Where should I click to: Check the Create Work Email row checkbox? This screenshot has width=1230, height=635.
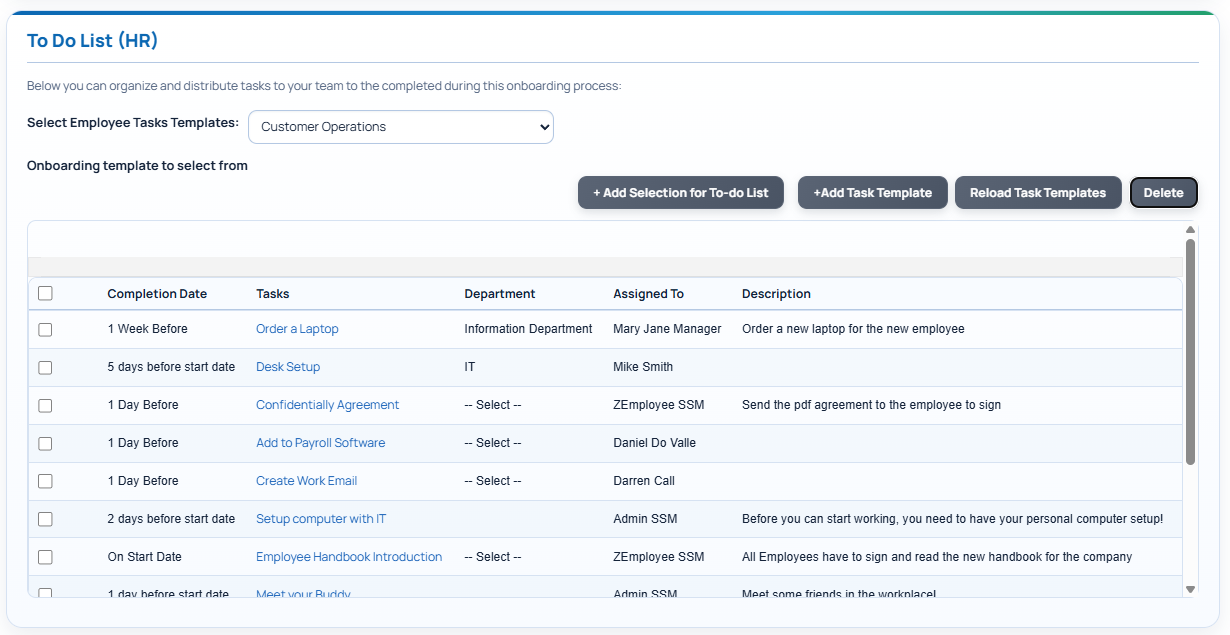click(45, 481)
